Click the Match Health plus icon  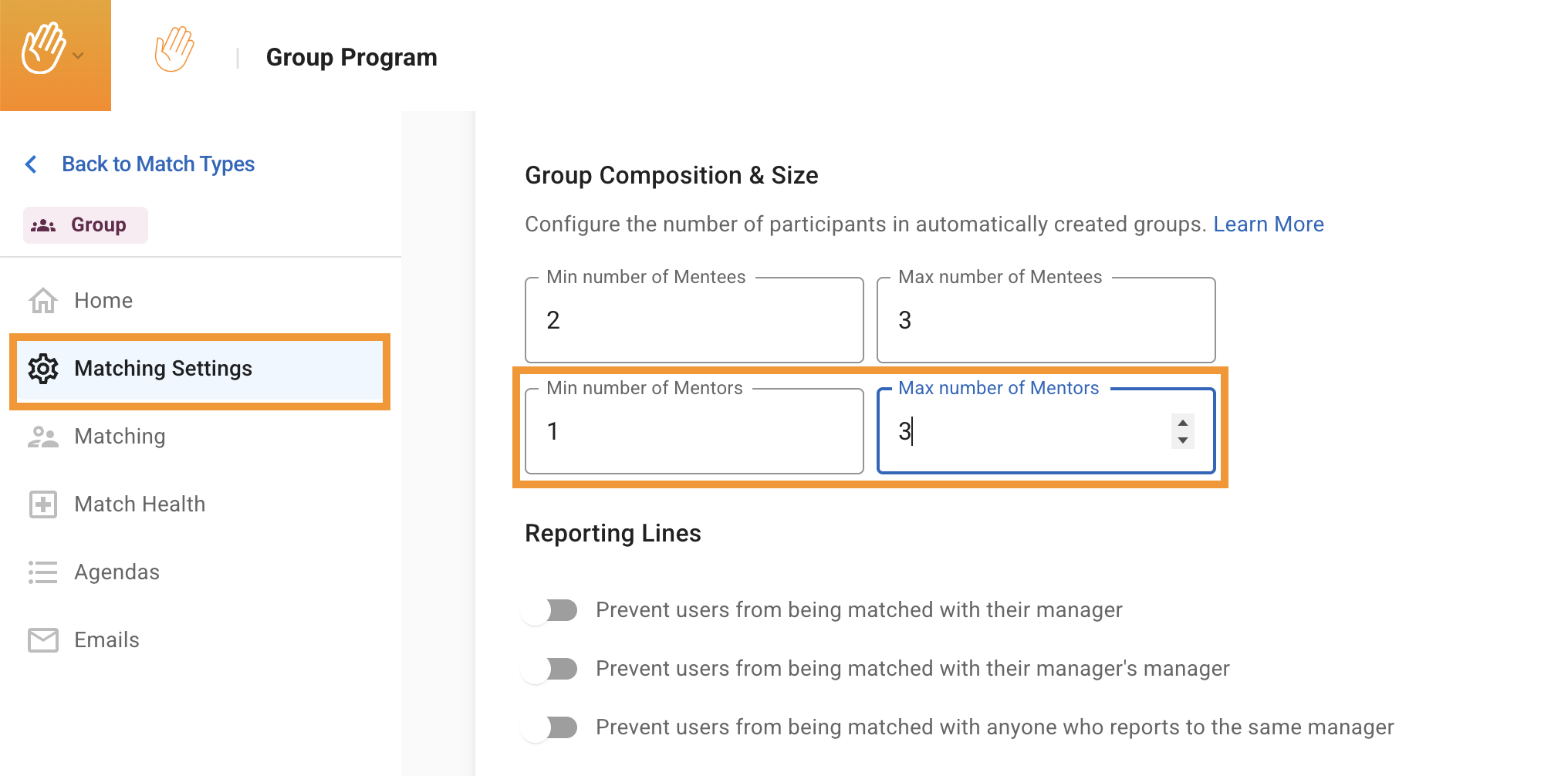point(43,504)
